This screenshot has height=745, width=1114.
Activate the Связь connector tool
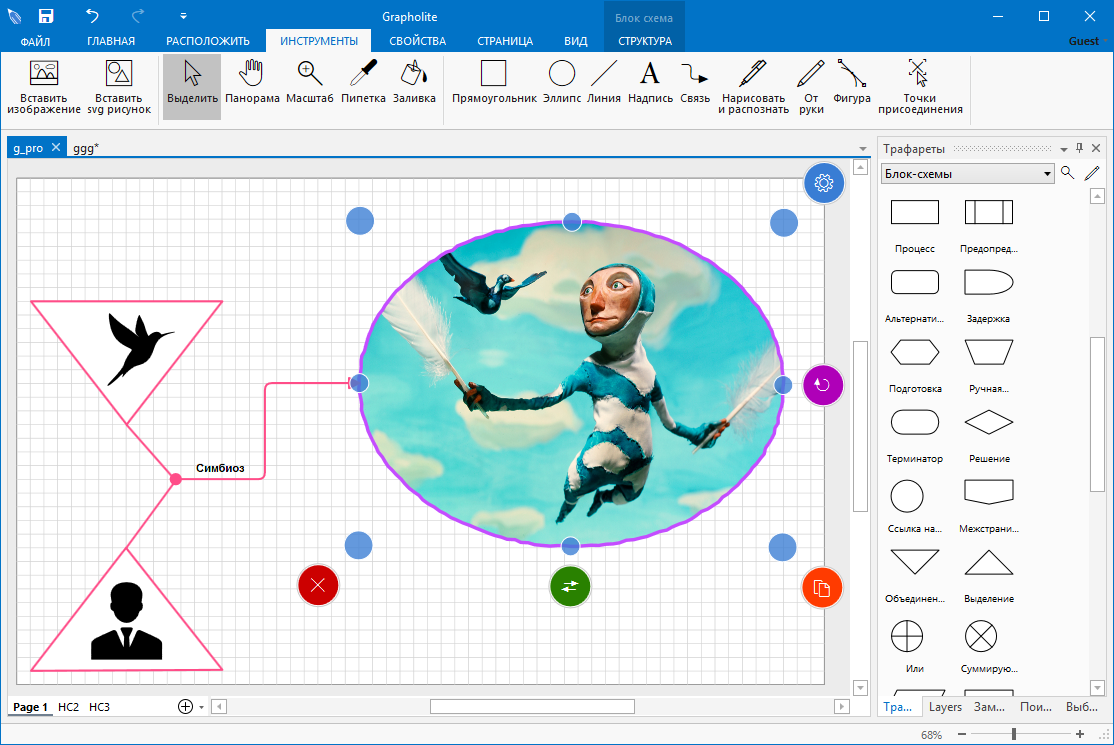(x=695, y=83)
